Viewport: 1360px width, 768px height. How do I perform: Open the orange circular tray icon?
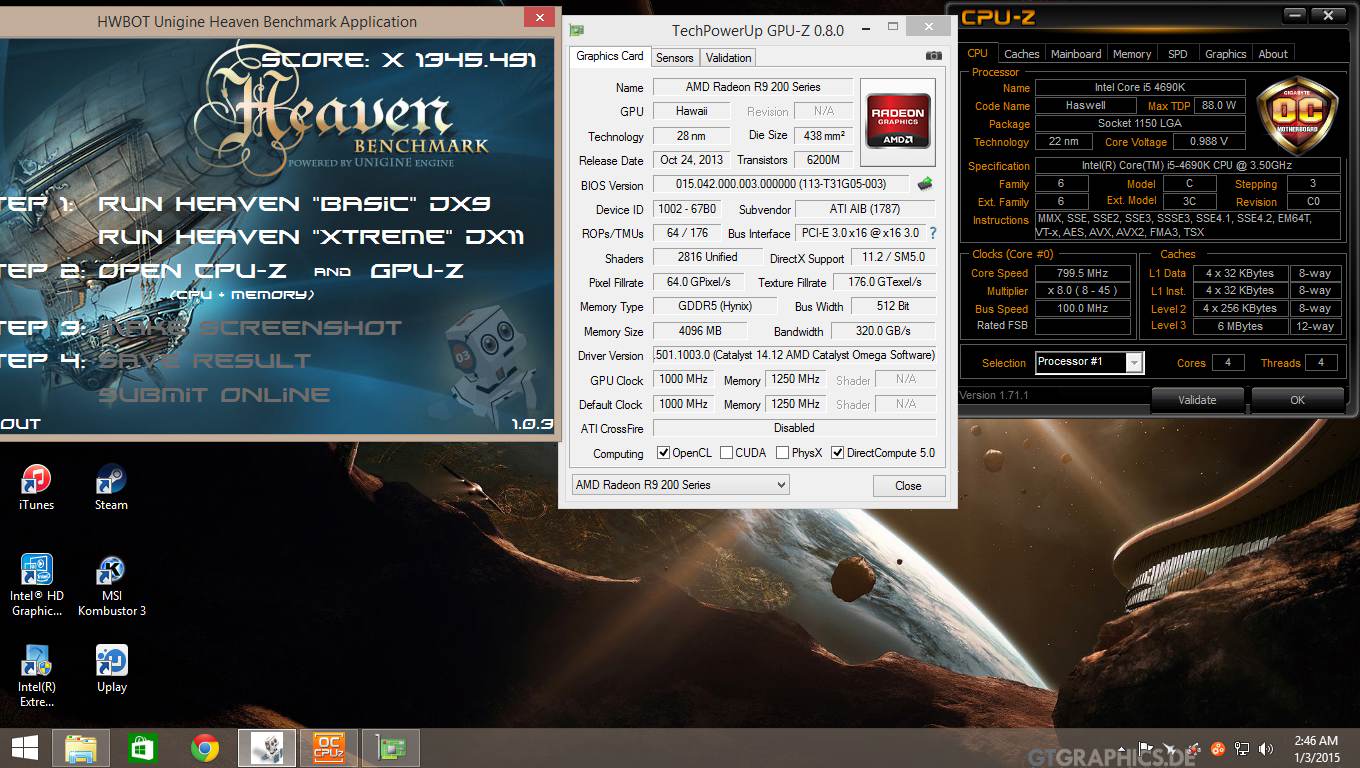[1218, 748]
